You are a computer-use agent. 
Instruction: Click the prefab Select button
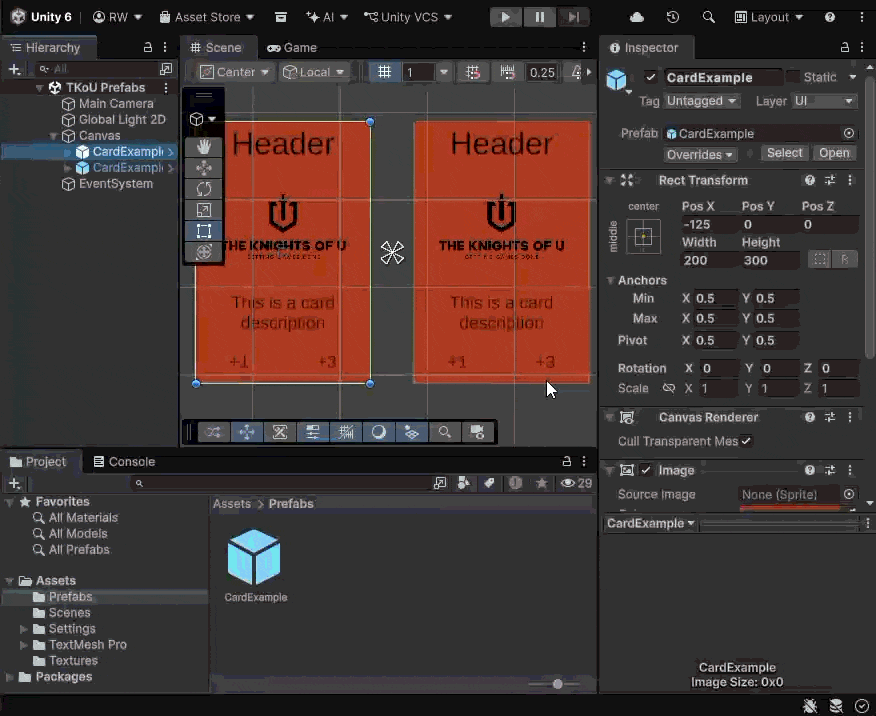[784, 153]
